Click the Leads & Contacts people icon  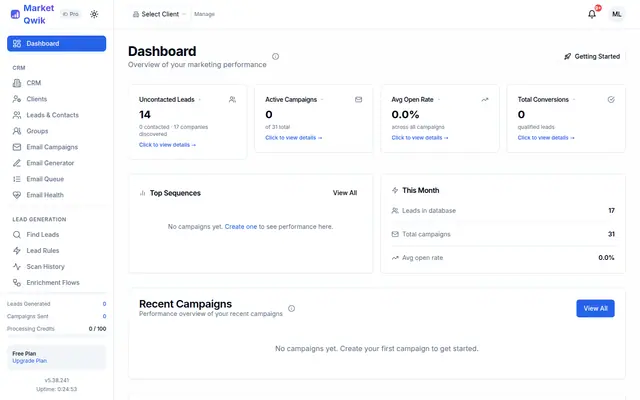coord(17,115)
